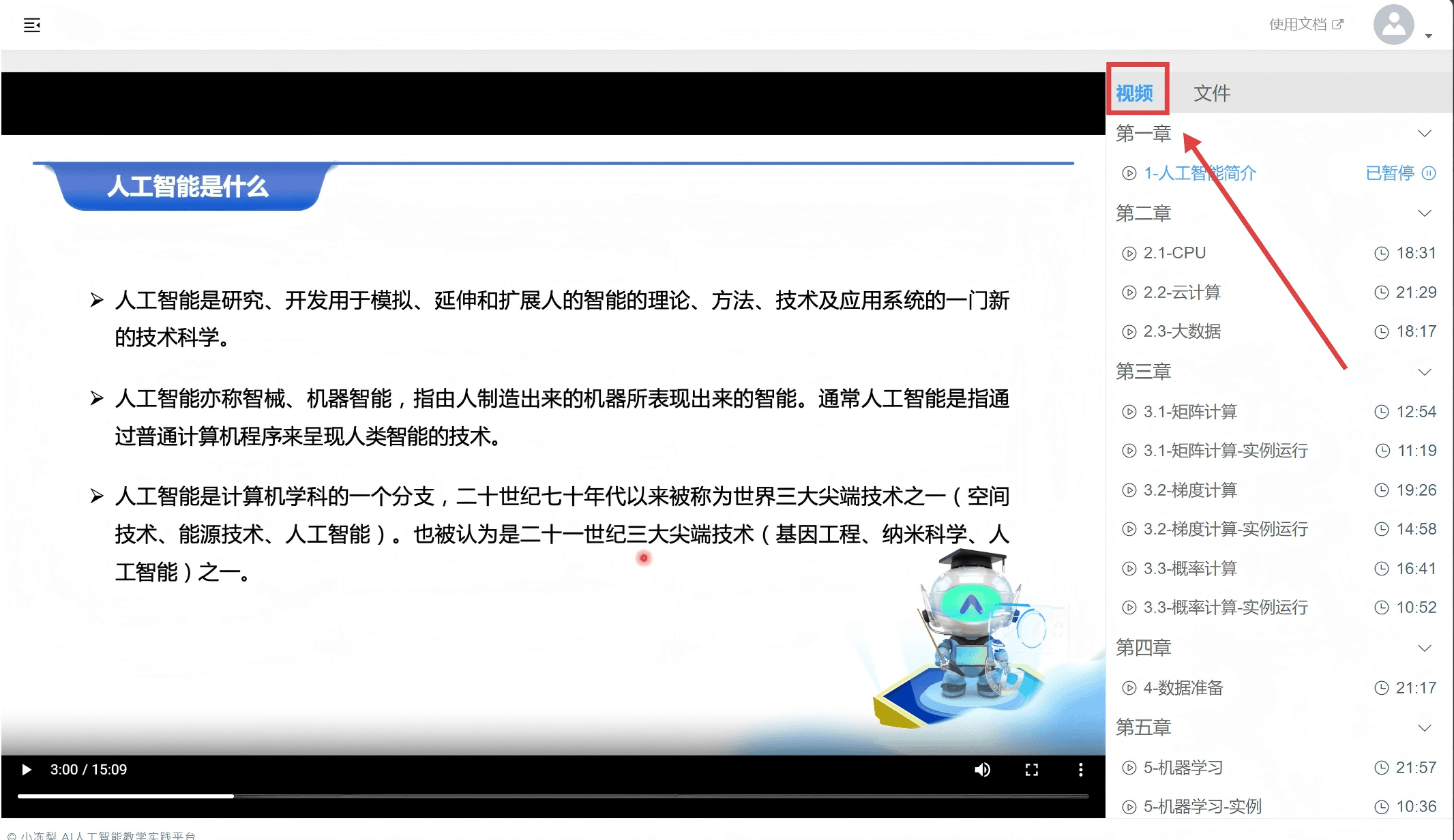1454x840 pixels.
Task: Collapse the 第一章 chapter section
Action: pyautogui.click(x=1424, y=134)
